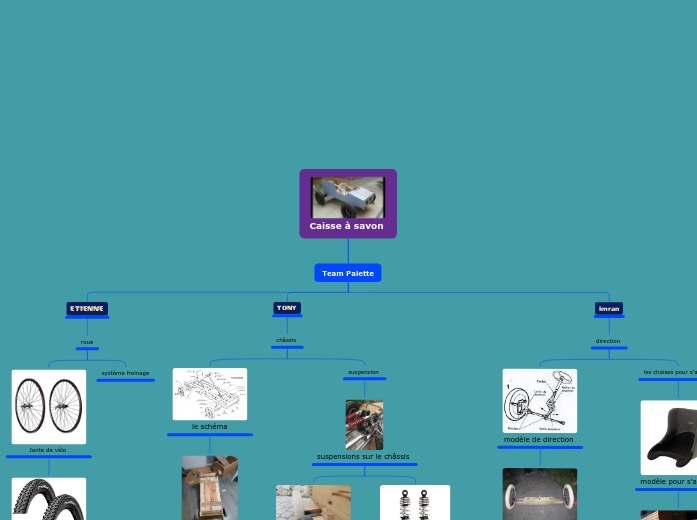Screen dimensions: 697x520
Task: Select the modèle pour s'a... label
Action: point(669,482)
